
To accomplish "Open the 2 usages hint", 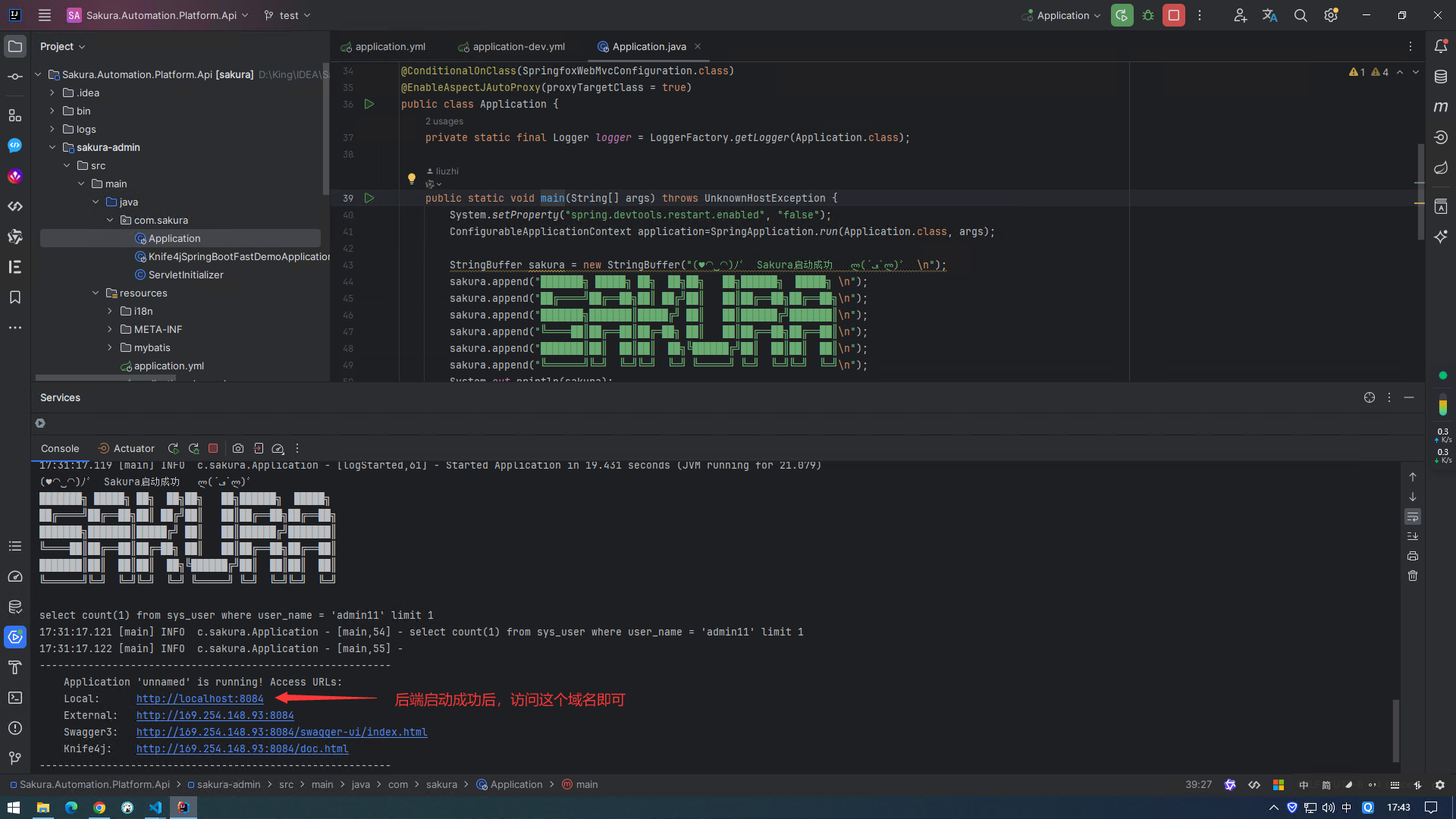I will [444, 121].
